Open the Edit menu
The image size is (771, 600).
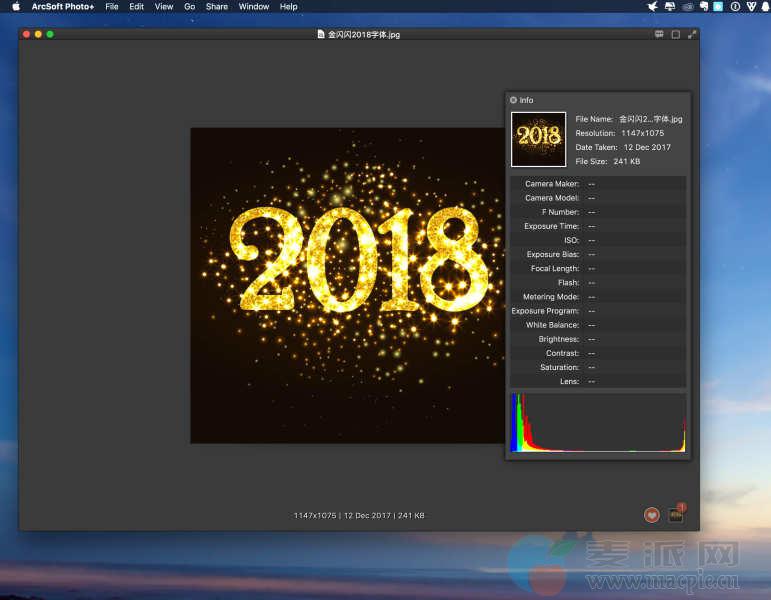(x=136, y=6)
